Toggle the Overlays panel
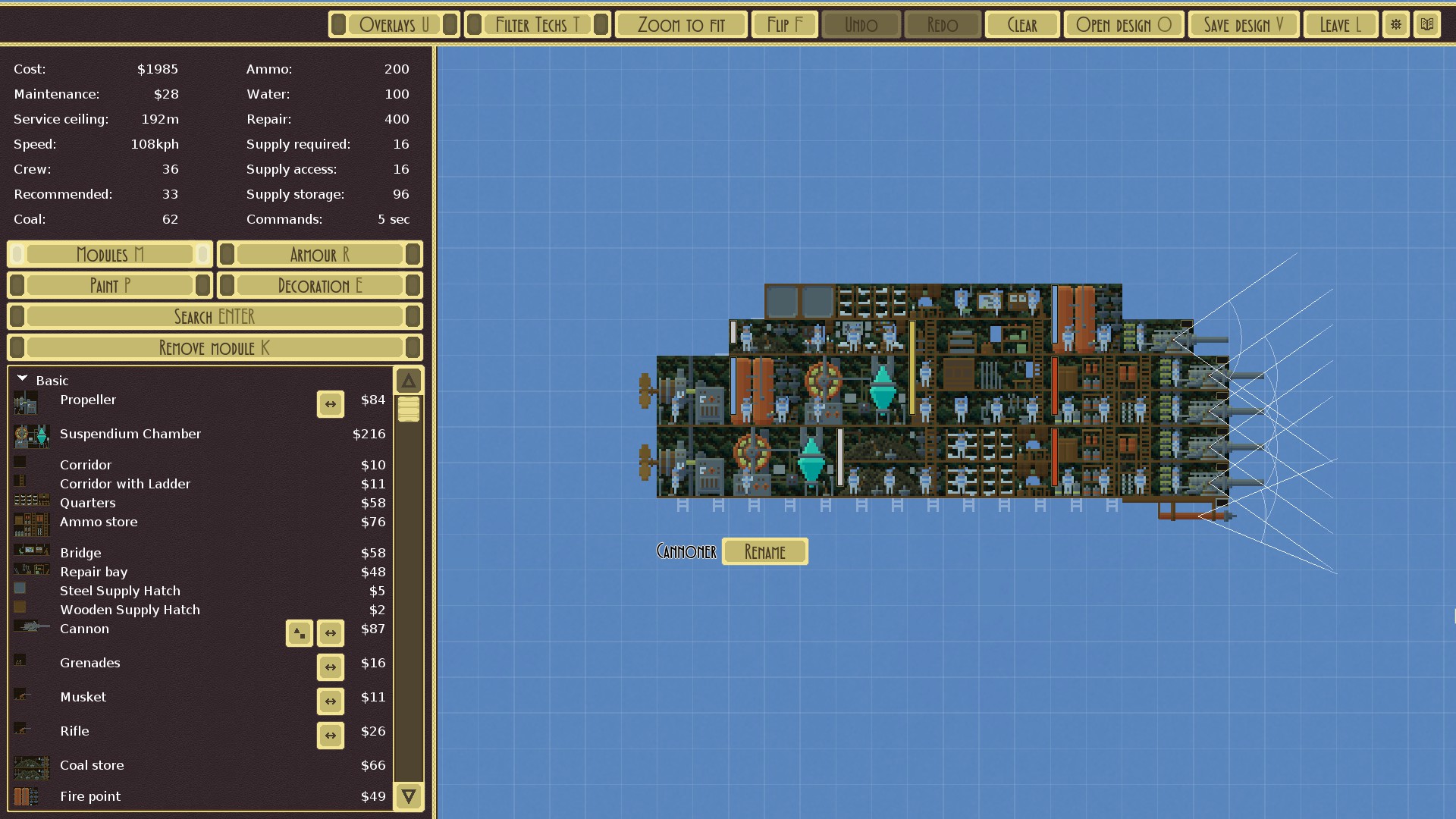 tap(394, 24)
